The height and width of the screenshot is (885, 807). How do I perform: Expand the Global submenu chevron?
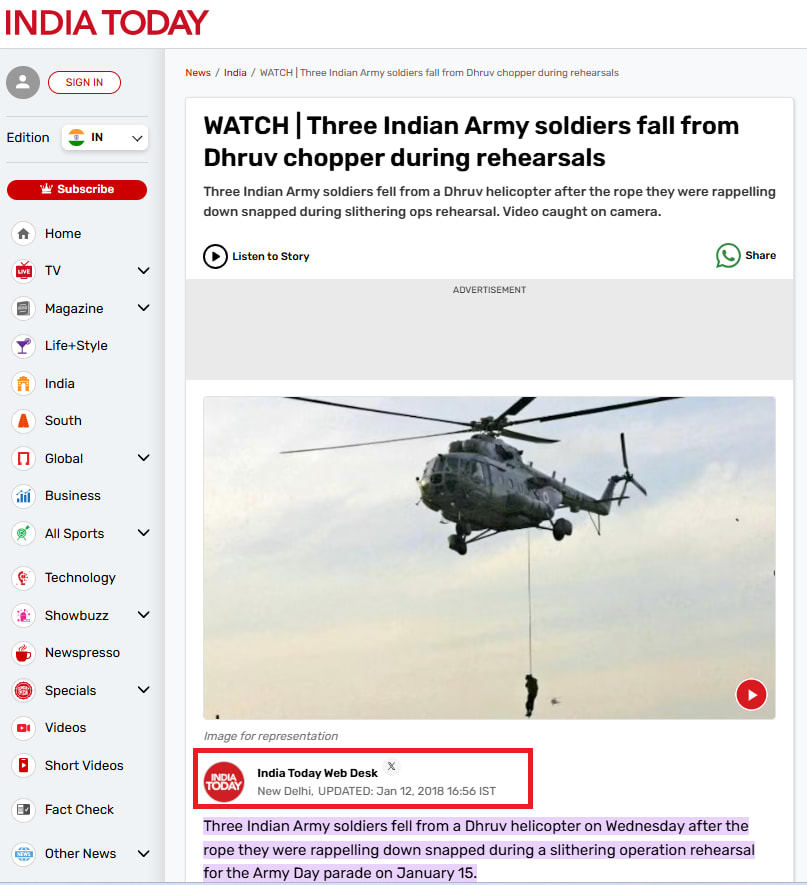(x=143, y=458)
